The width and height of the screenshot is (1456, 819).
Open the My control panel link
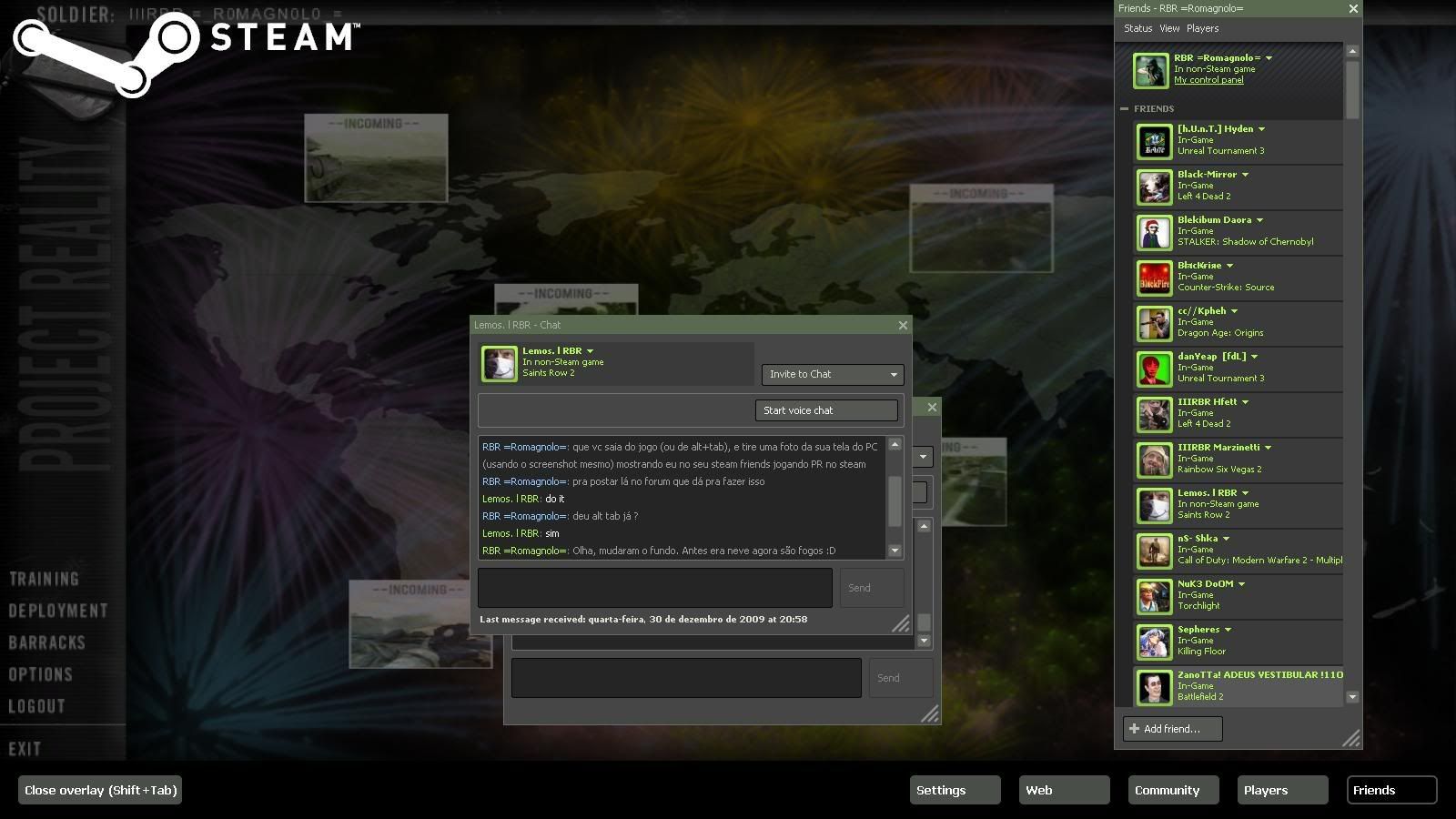click(x=1208, y=80)
